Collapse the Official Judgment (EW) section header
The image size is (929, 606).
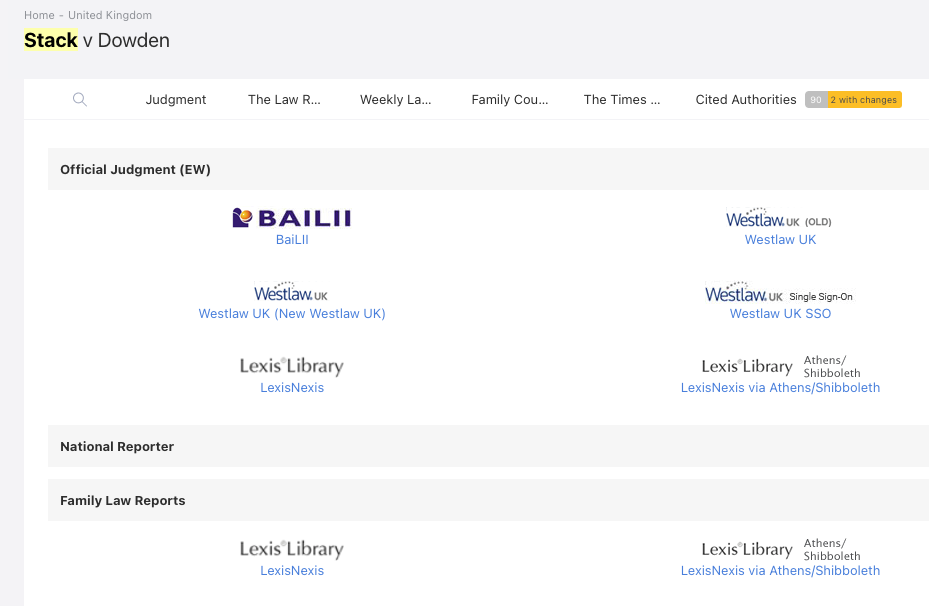(x=488, y=169)
